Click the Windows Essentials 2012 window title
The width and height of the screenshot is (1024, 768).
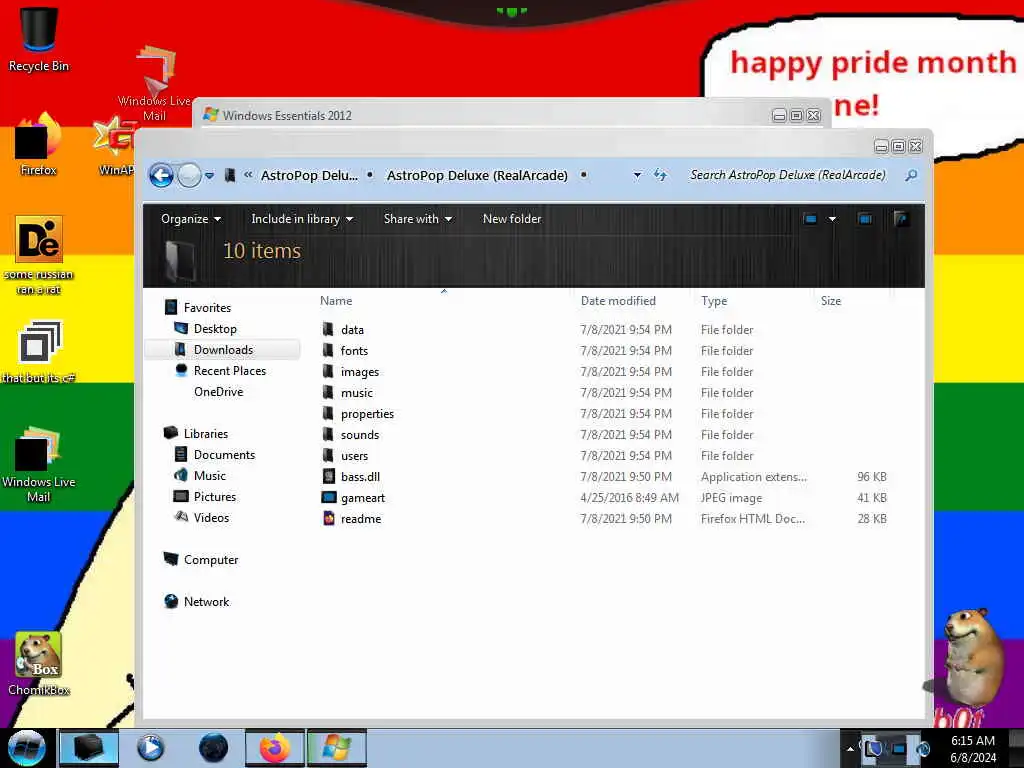point(287,116)
